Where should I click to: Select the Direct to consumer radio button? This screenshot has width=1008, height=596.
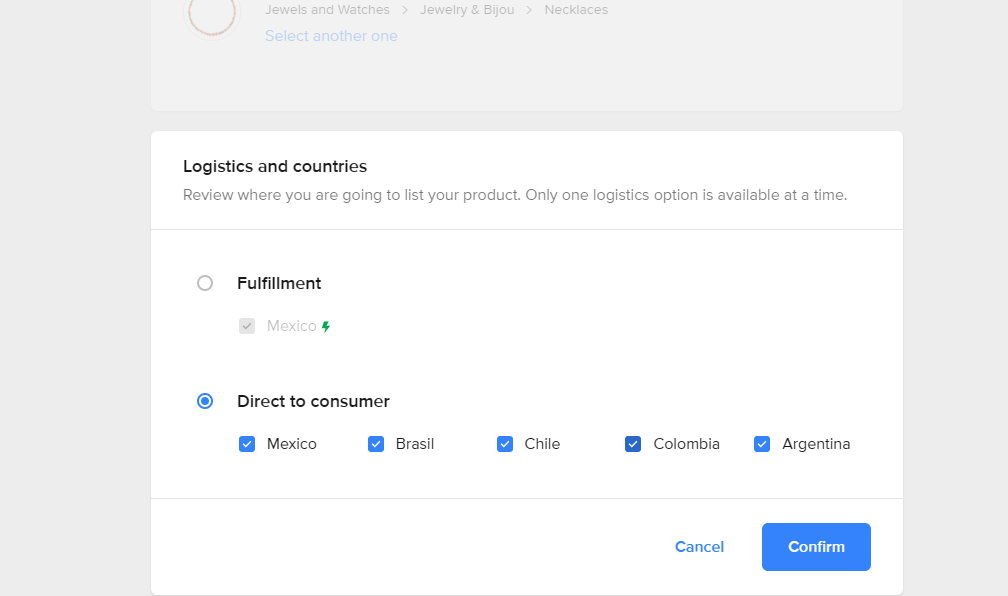click(x=205, y=401)
